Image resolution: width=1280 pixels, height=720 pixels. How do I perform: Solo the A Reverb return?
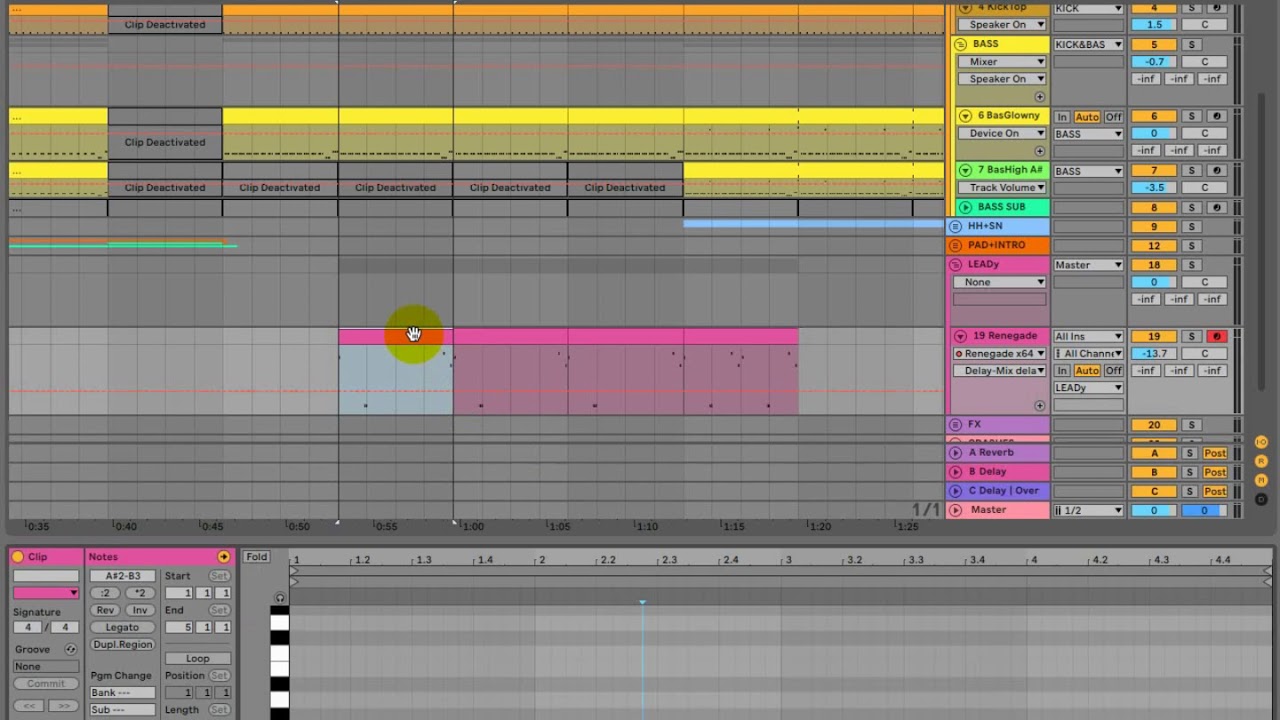pos(1191,453)
